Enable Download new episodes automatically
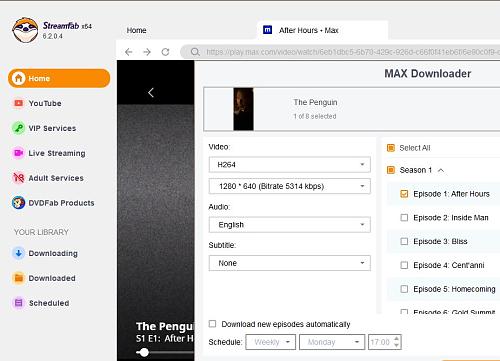 [x=212, y=324]
